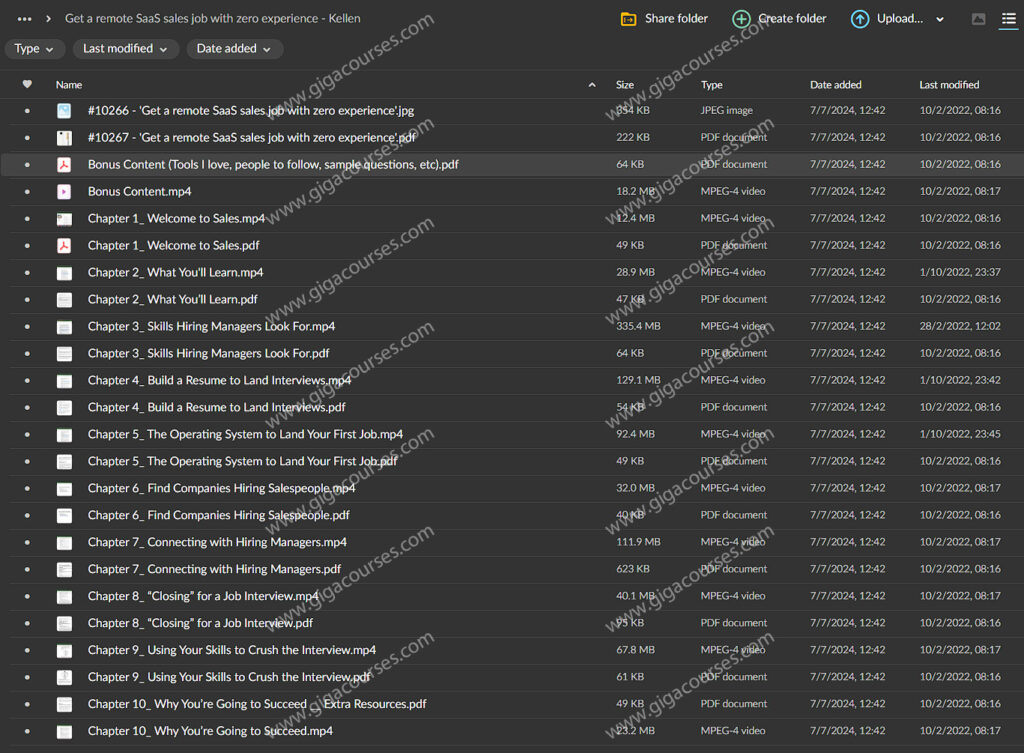1024x753 pixels.
Task: Toggle the dot beside Chapter 5 Operating System.pdf
Action: coord(27,462)
